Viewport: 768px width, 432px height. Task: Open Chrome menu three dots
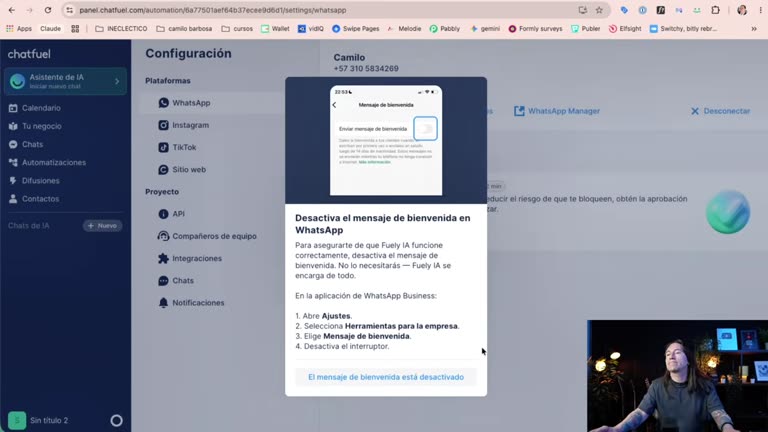(x=761, y=10)
